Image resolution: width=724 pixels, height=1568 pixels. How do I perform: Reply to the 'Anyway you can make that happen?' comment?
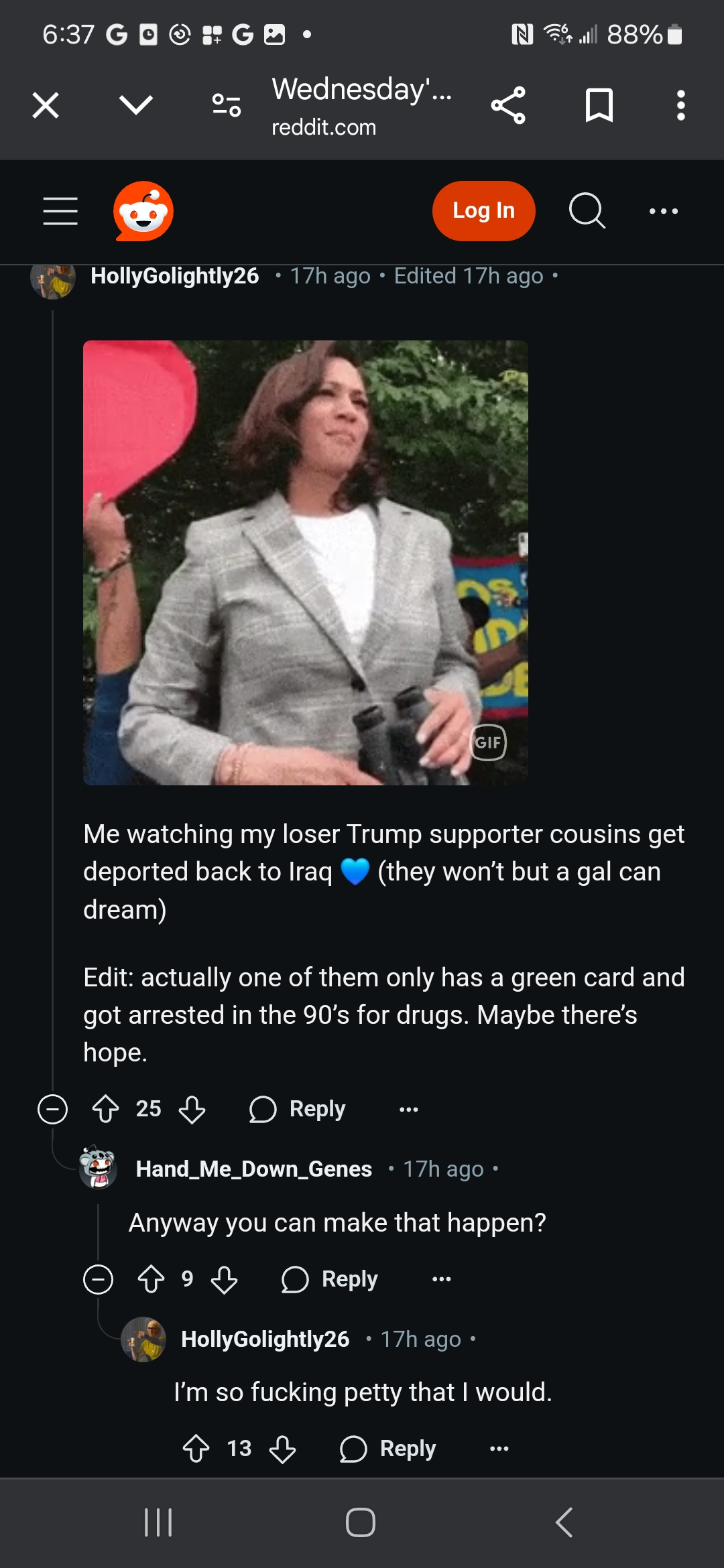[330, 1279]
